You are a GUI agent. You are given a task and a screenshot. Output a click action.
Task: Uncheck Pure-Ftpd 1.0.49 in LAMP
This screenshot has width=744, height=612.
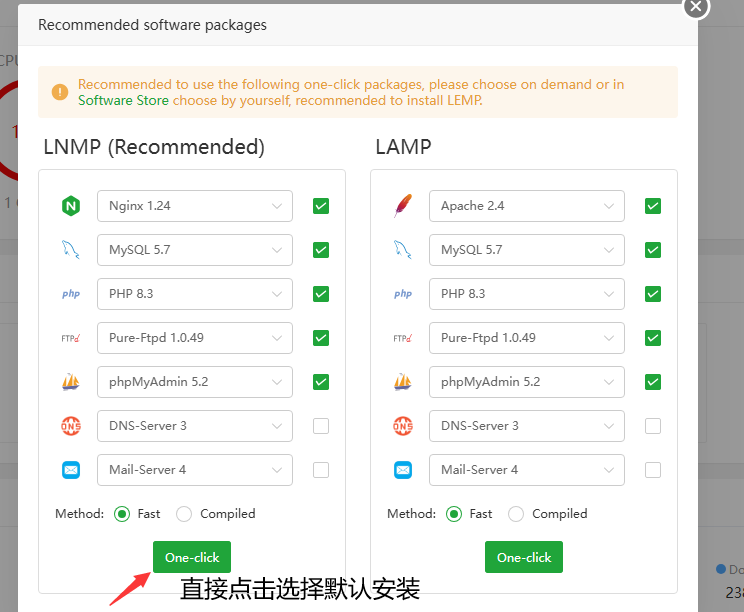coord(653,338)
